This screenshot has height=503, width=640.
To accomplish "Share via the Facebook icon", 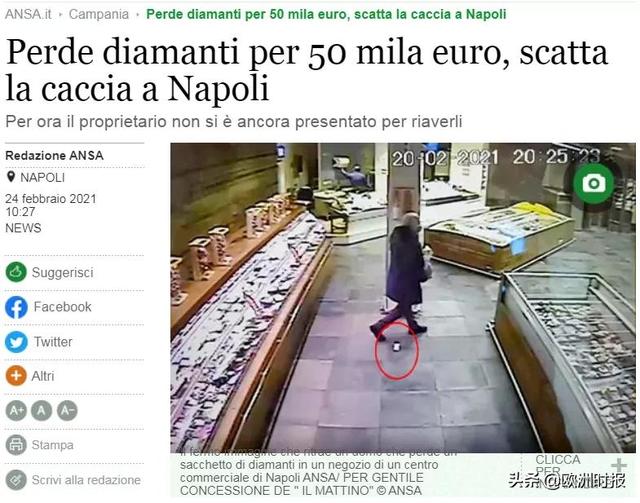I will tap(16, 307).
